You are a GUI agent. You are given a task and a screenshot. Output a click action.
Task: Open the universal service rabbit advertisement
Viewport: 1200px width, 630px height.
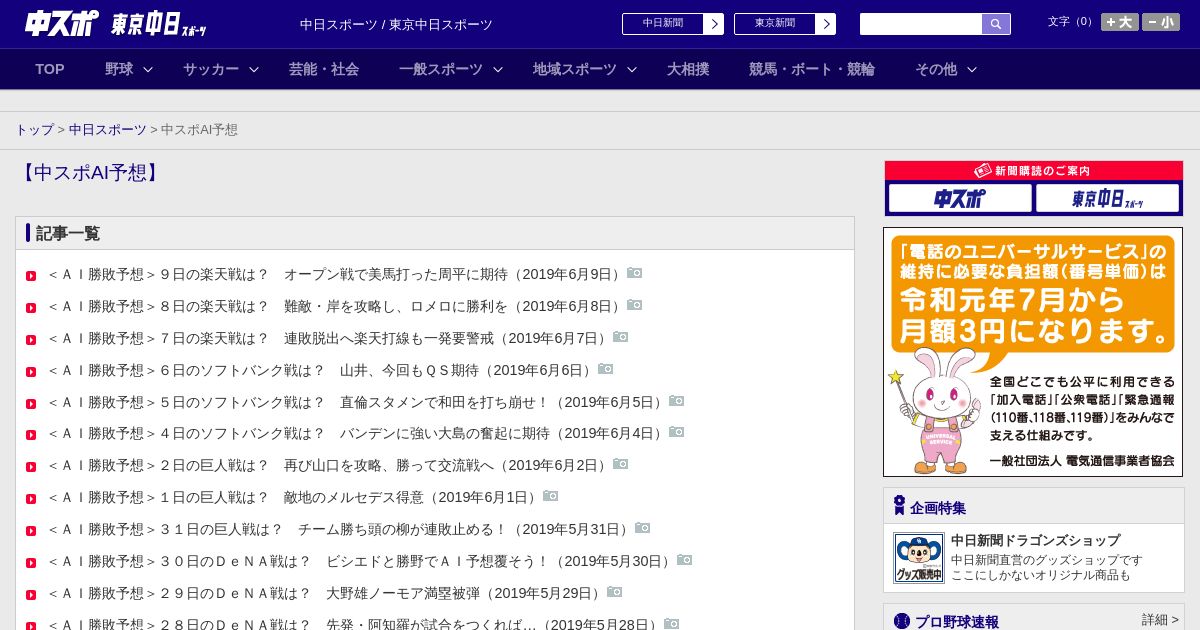point(1033,352)
